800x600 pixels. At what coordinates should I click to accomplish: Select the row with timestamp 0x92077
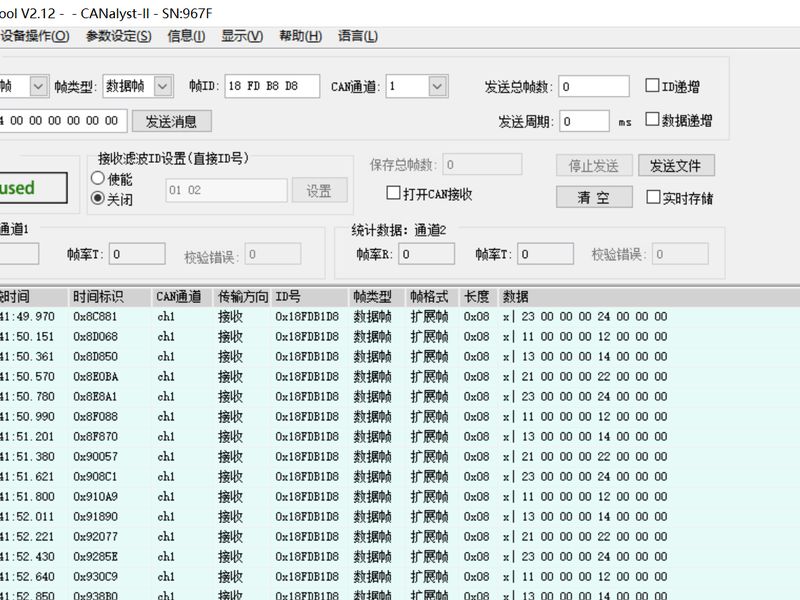click(x=400, y=537)
